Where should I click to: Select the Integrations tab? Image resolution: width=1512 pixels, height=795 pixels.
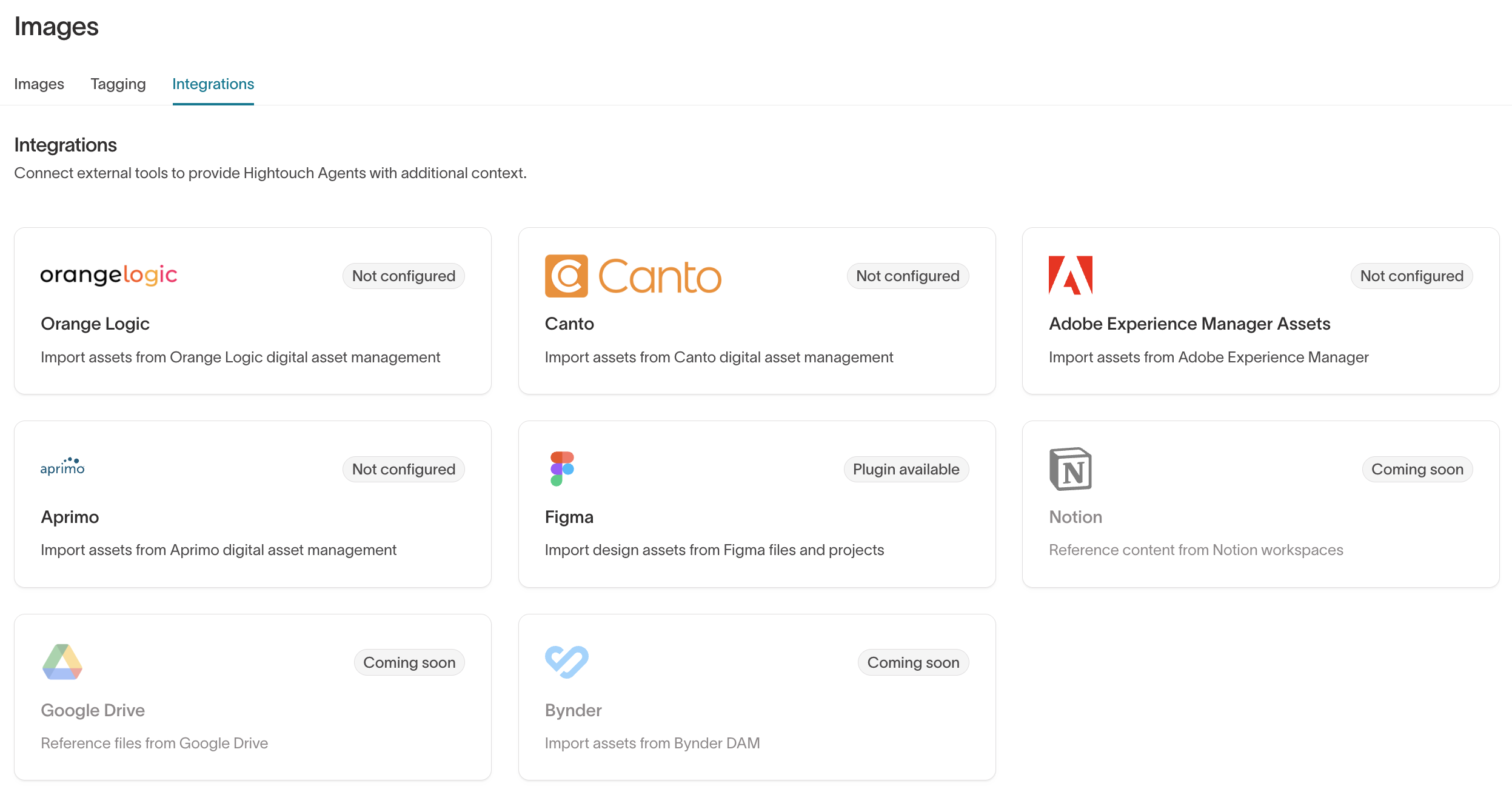point(213,84)
